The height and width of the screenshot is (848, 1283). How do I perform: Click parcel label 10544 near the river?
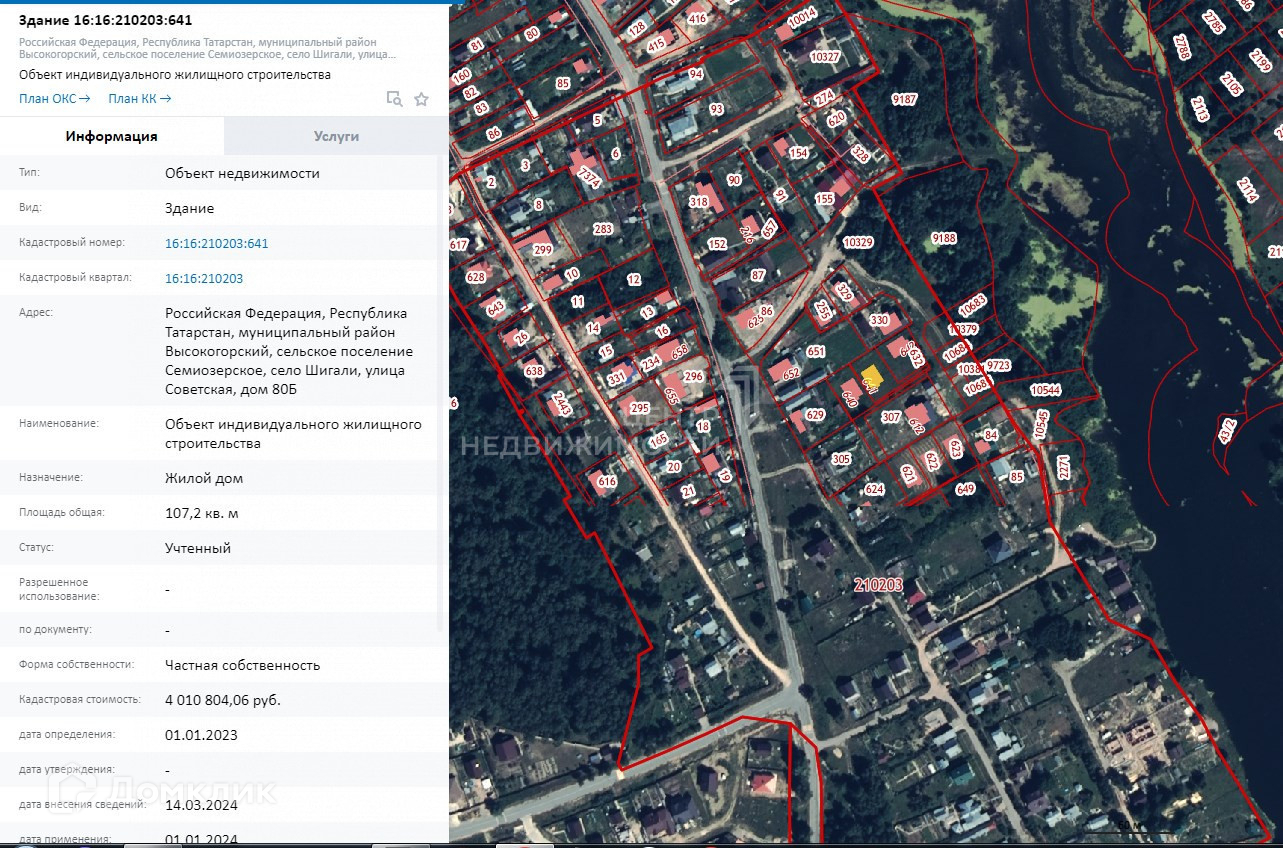[x=1045, y=389]
